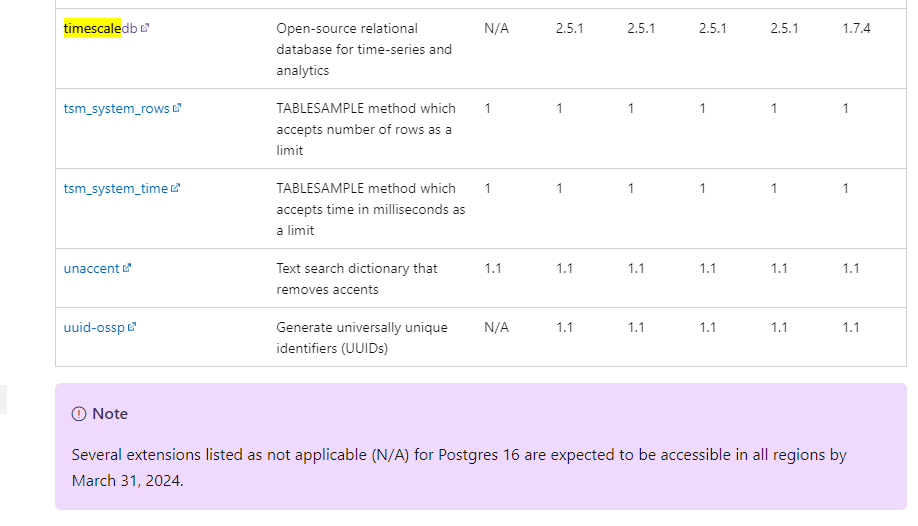
Task: Click the unaccent description cell
Action: click(357, 279)
